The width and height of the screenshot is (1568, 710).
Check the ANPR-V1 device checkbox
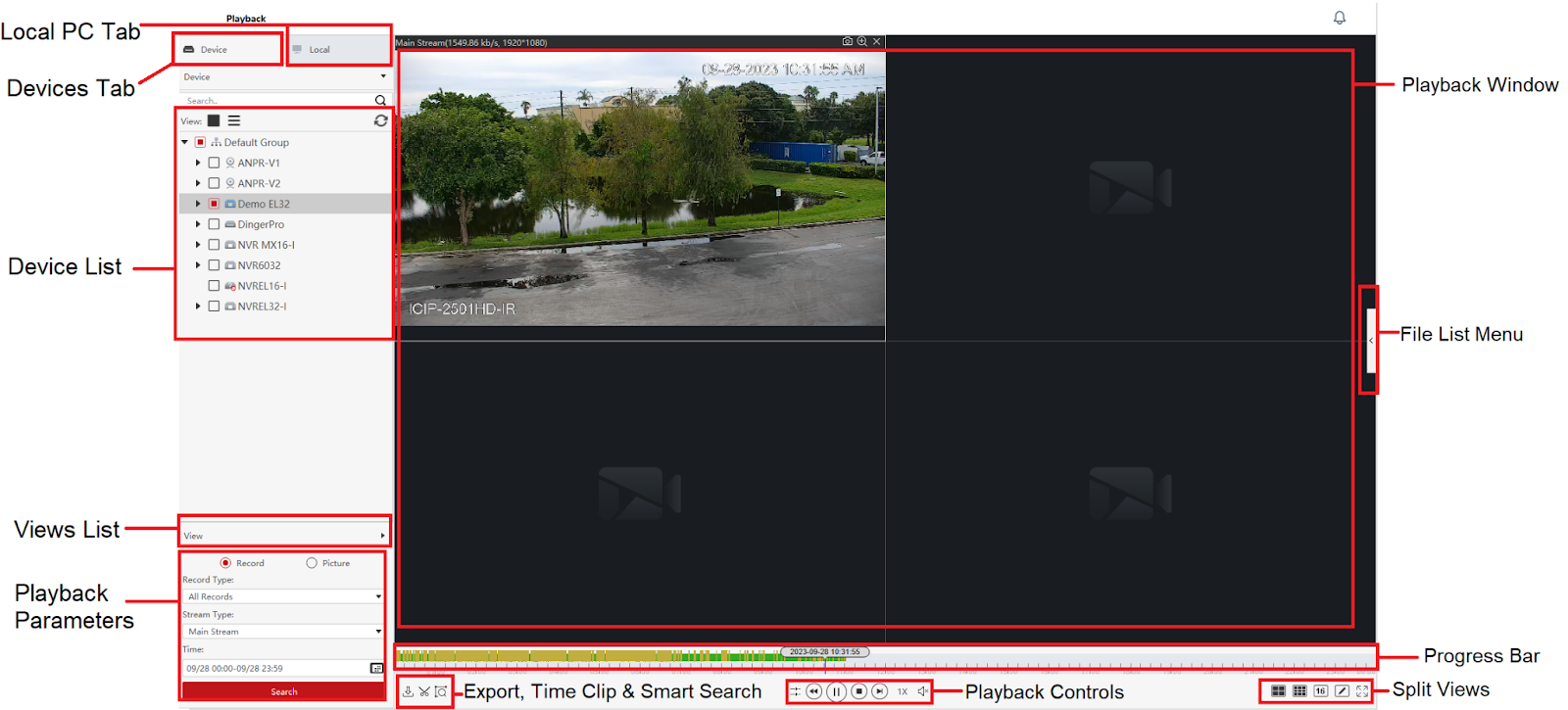coord(214,163)
